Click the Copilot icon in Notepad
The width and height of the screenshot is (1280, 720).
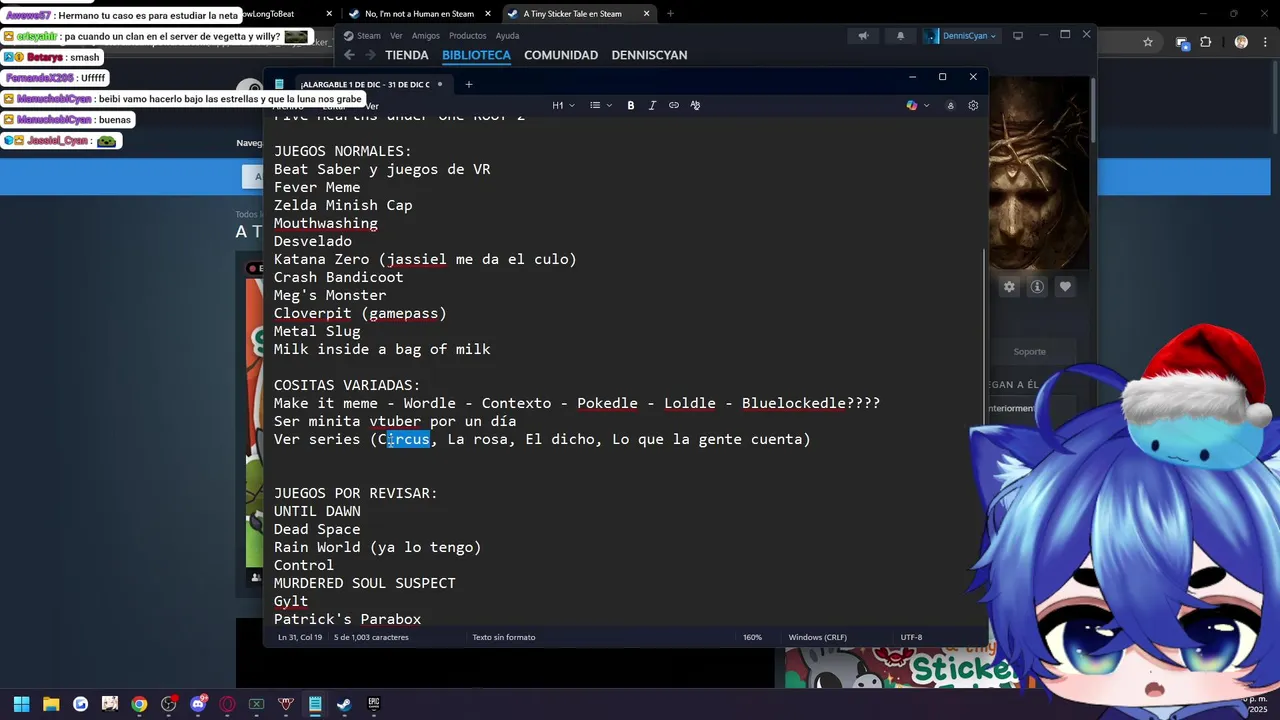(912, 105)
